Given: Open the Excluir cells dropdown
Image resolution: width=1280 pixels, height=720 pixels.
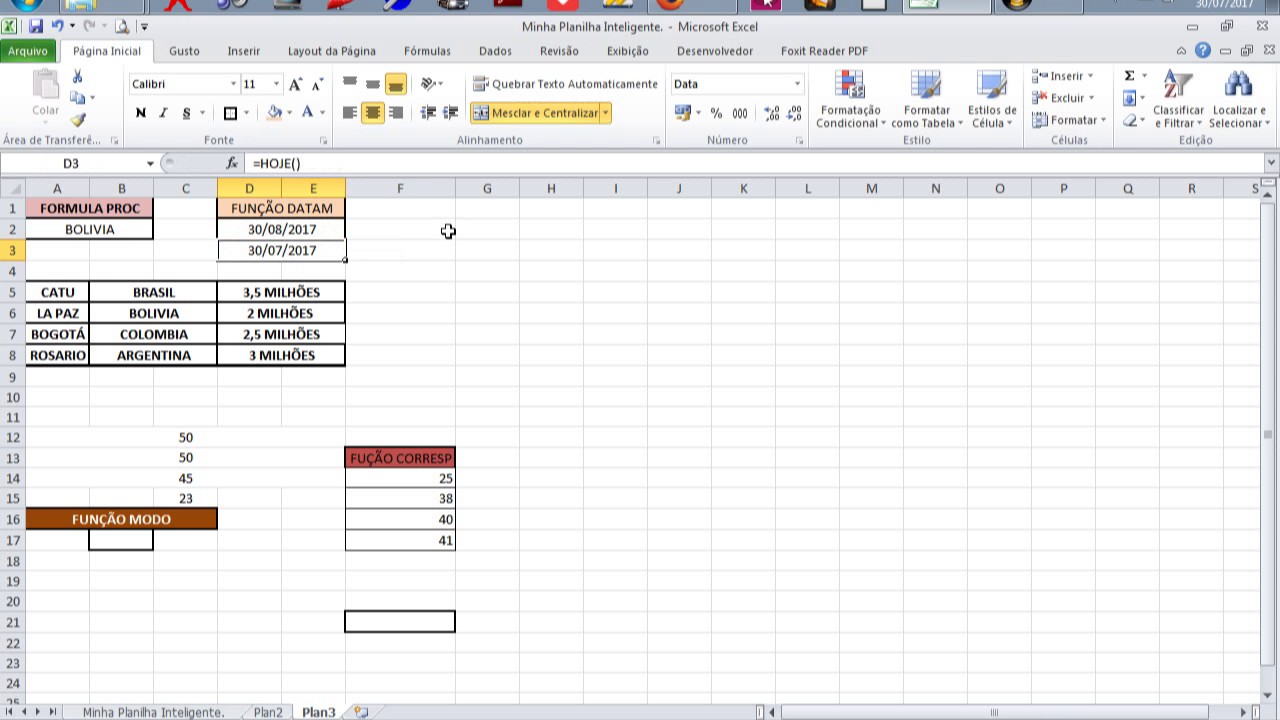Looking at the screenshot, I should coord(1064,98).
